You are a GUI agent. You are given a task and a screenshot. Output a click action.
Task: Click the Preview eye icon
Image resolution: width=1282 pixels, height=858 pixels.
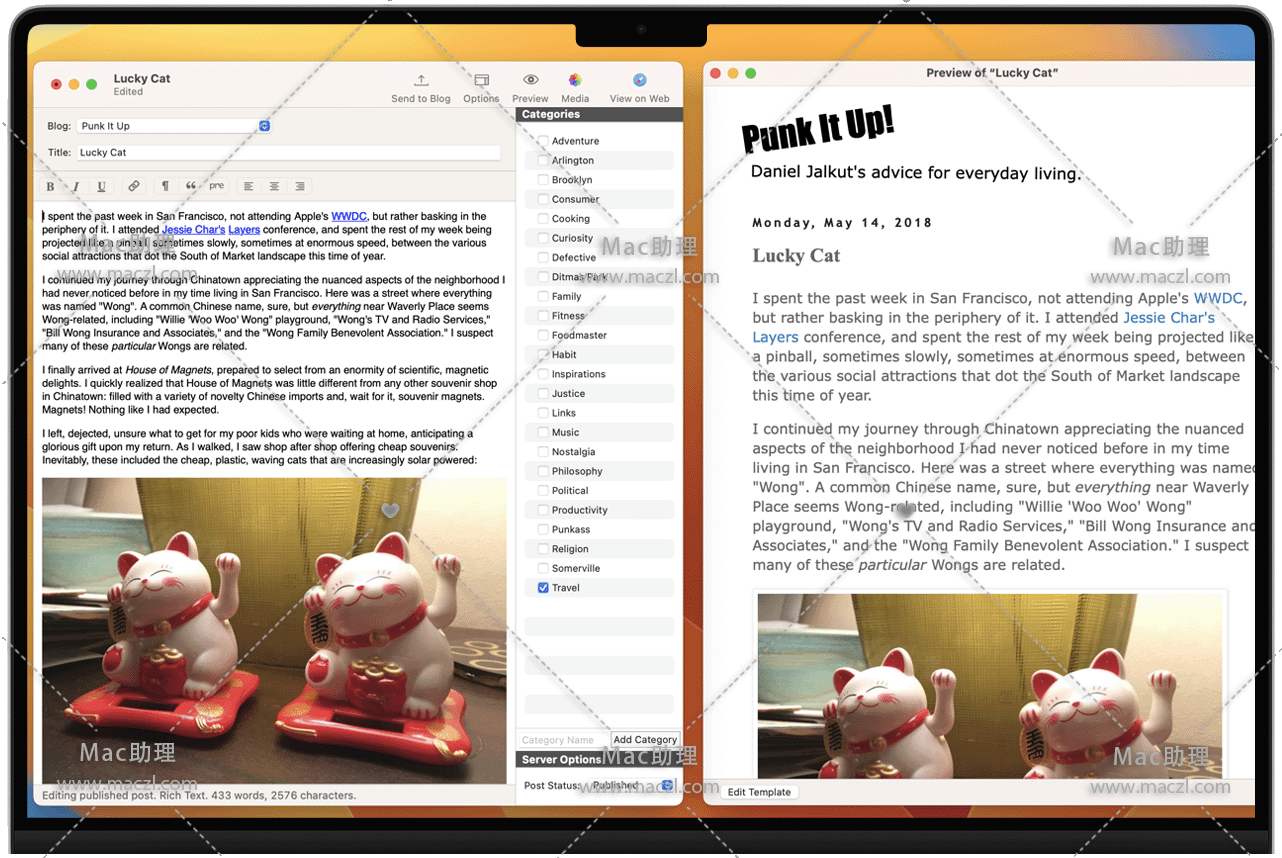pos(530,81)
